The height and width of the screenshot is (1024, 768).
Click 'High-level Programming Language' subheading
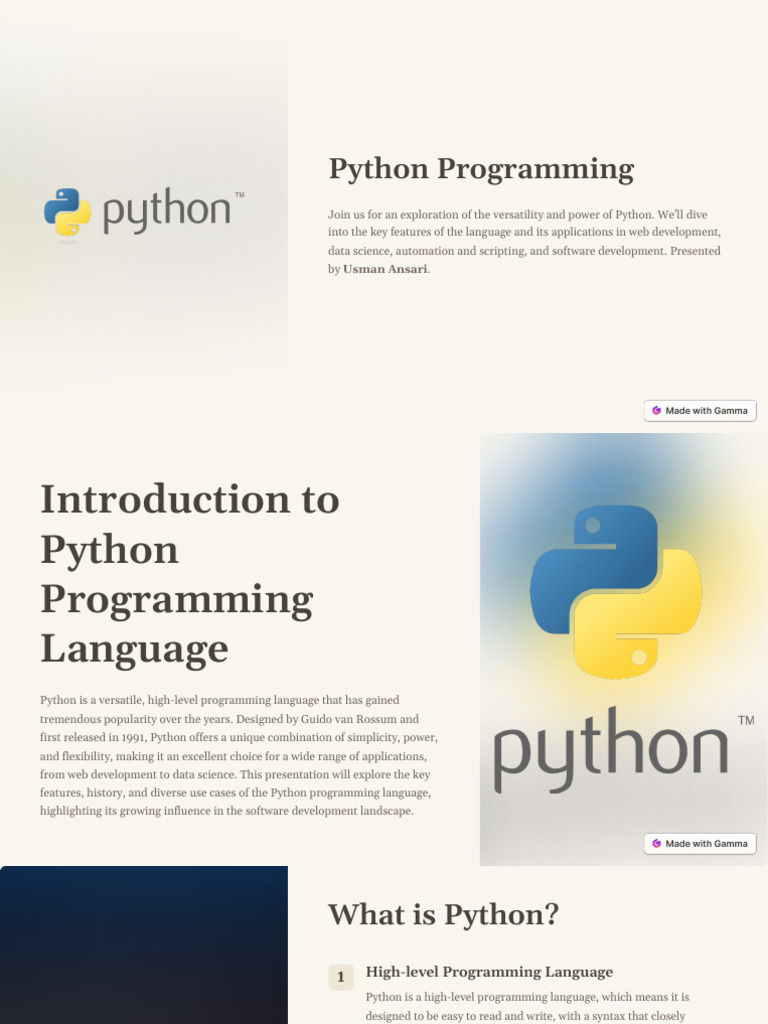pyautogui.click(x=489, y=972)
